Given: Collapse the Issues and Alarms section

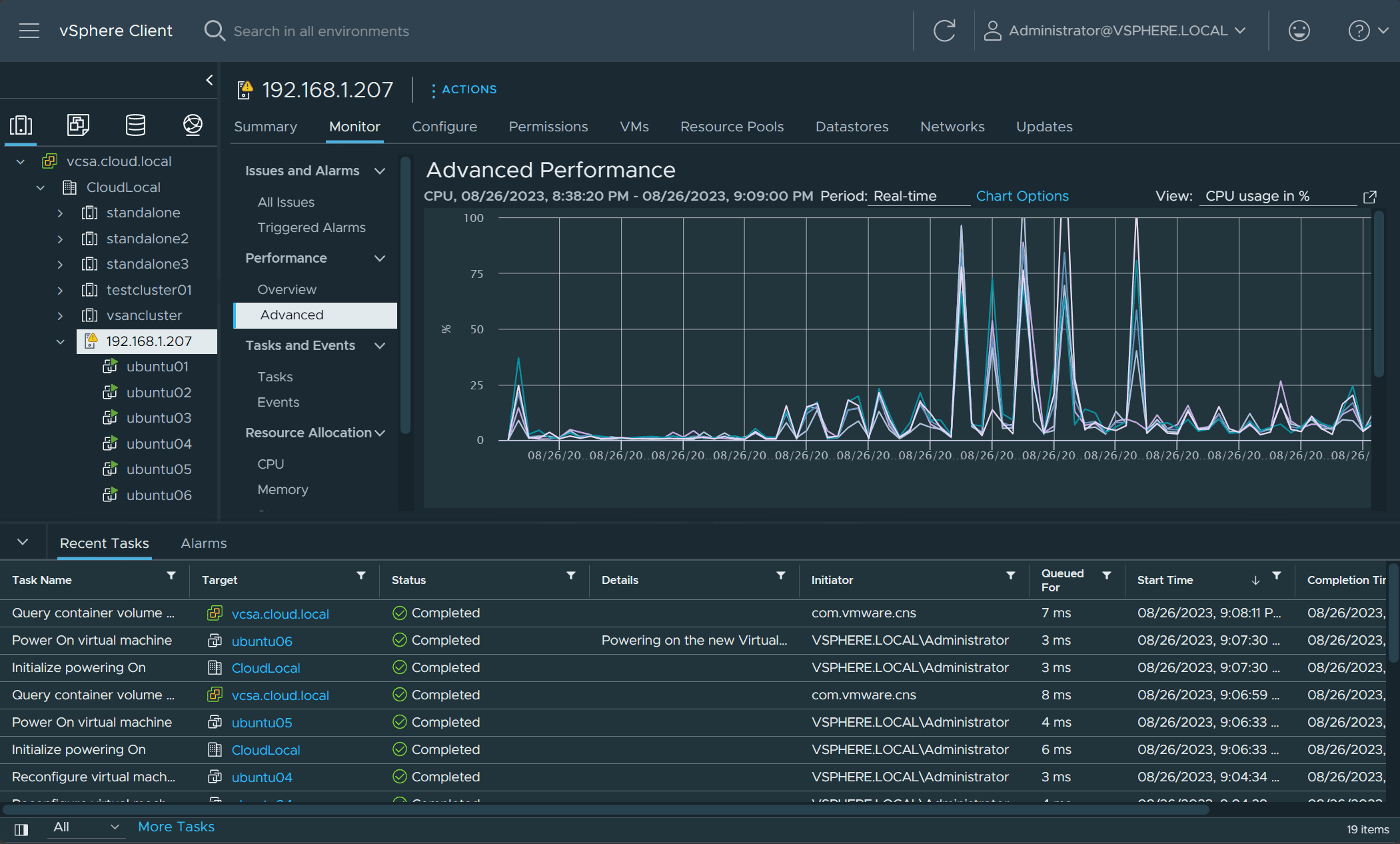Looking at the screenshot, I should point(380,171).
